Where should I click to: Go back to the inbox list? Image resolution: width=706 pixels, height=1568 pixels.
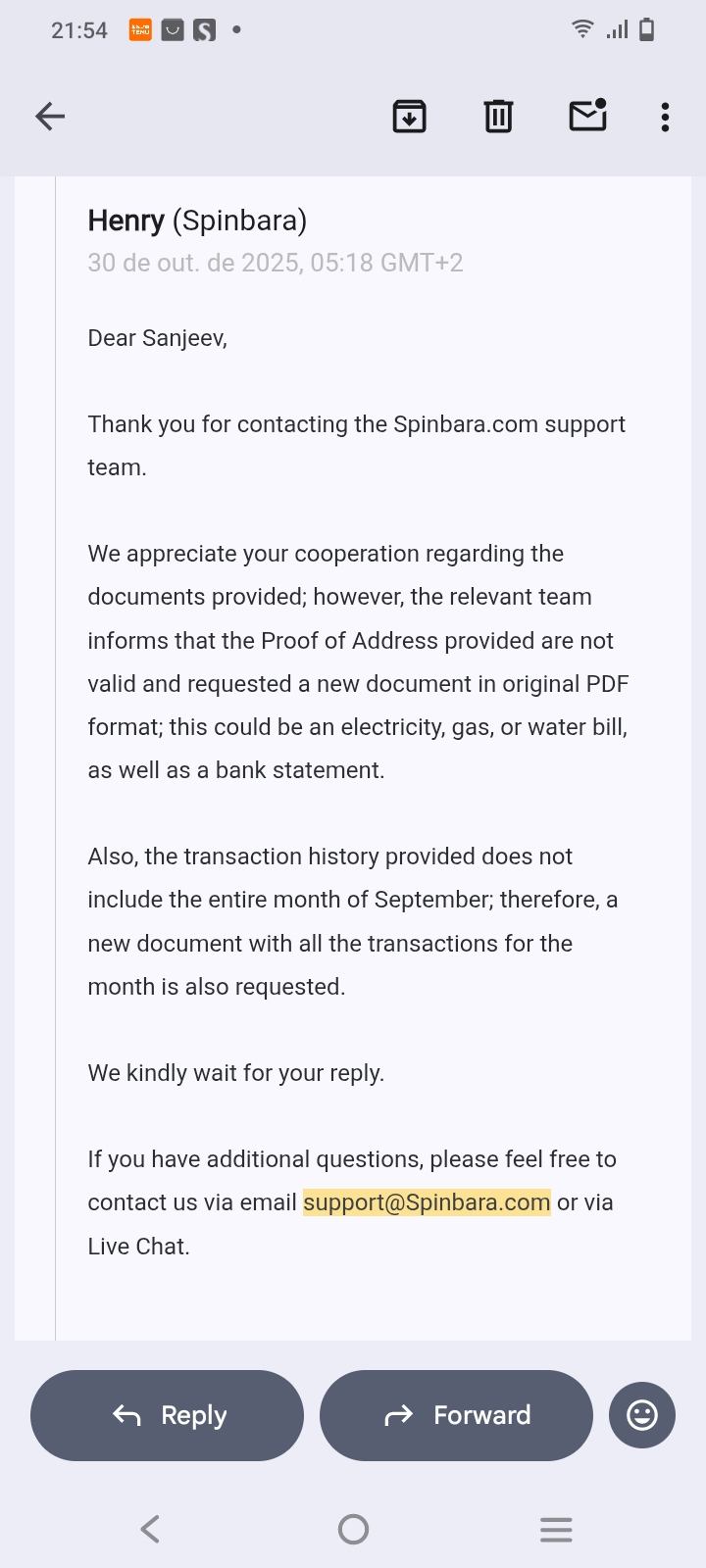coord(50,117)
